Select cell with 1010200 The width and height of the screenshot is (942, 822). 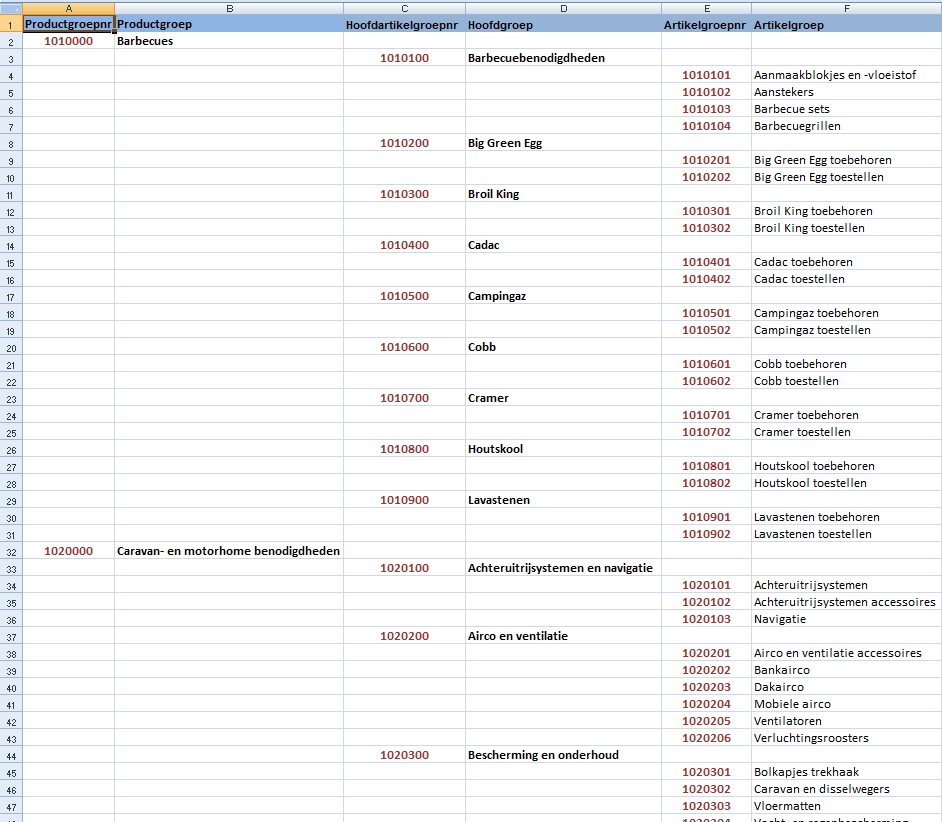(x=404, y=143)
